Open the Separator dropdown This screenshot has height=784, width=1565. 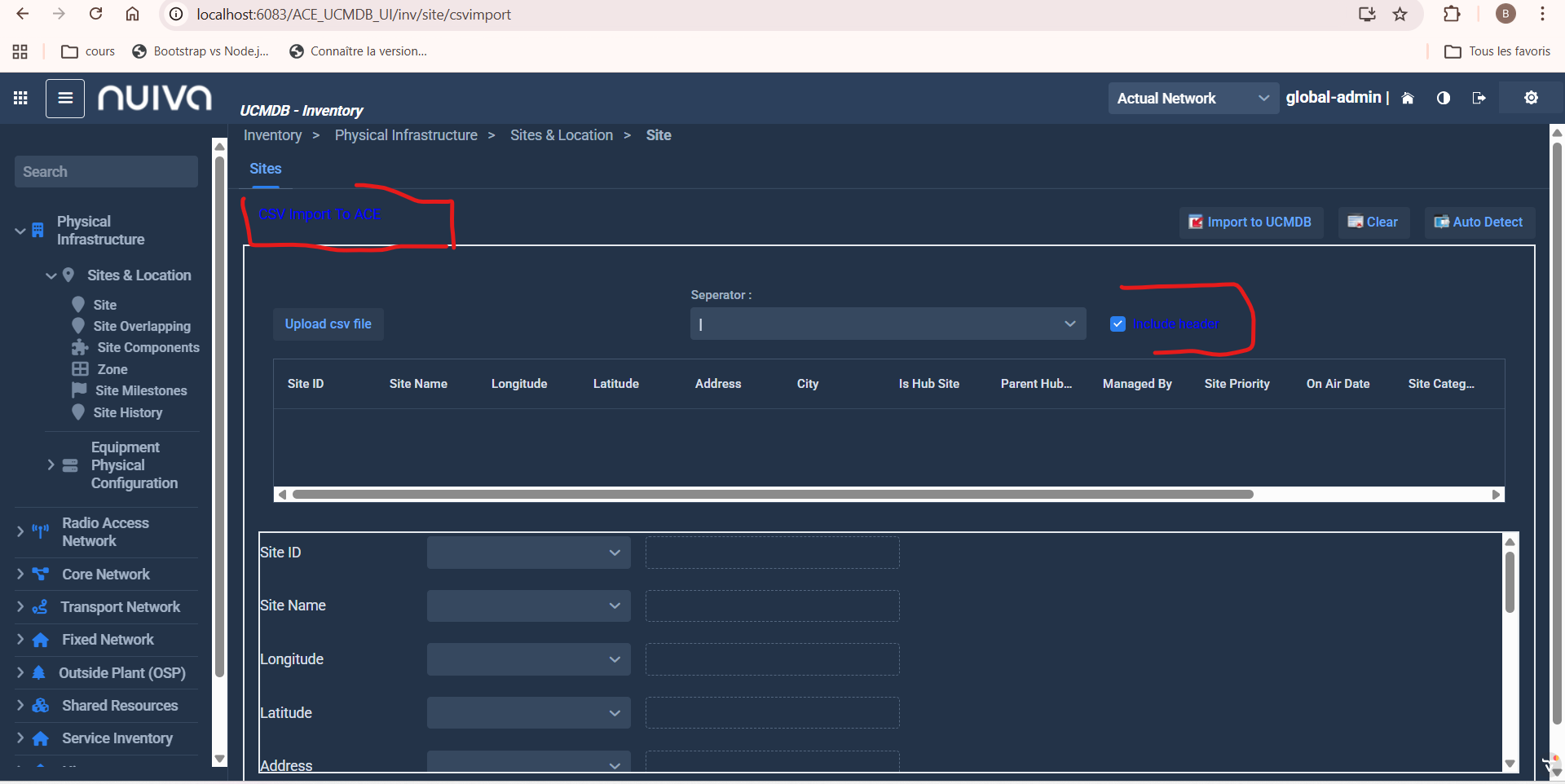(x=887, y=324)
